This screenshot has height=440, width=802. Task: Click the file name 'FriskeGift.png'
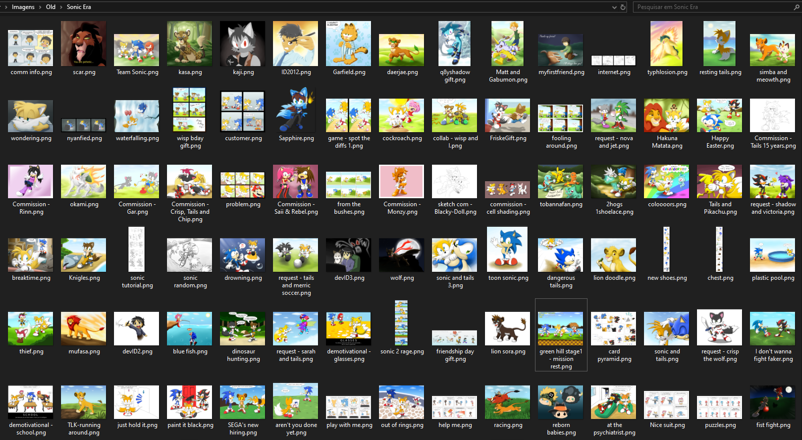click(x=508, y=138)
